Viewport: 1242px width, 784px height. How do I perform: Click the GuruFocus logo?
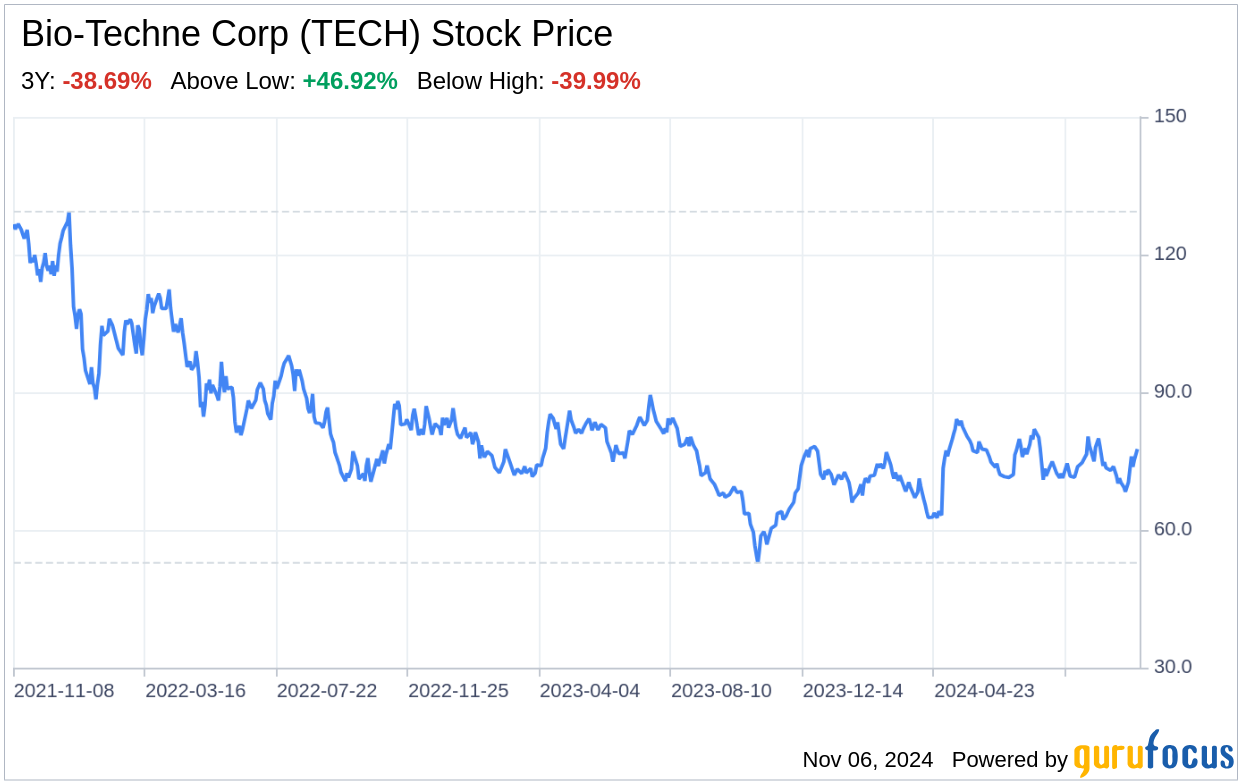pyautogui.click(x=1153, y=754)
